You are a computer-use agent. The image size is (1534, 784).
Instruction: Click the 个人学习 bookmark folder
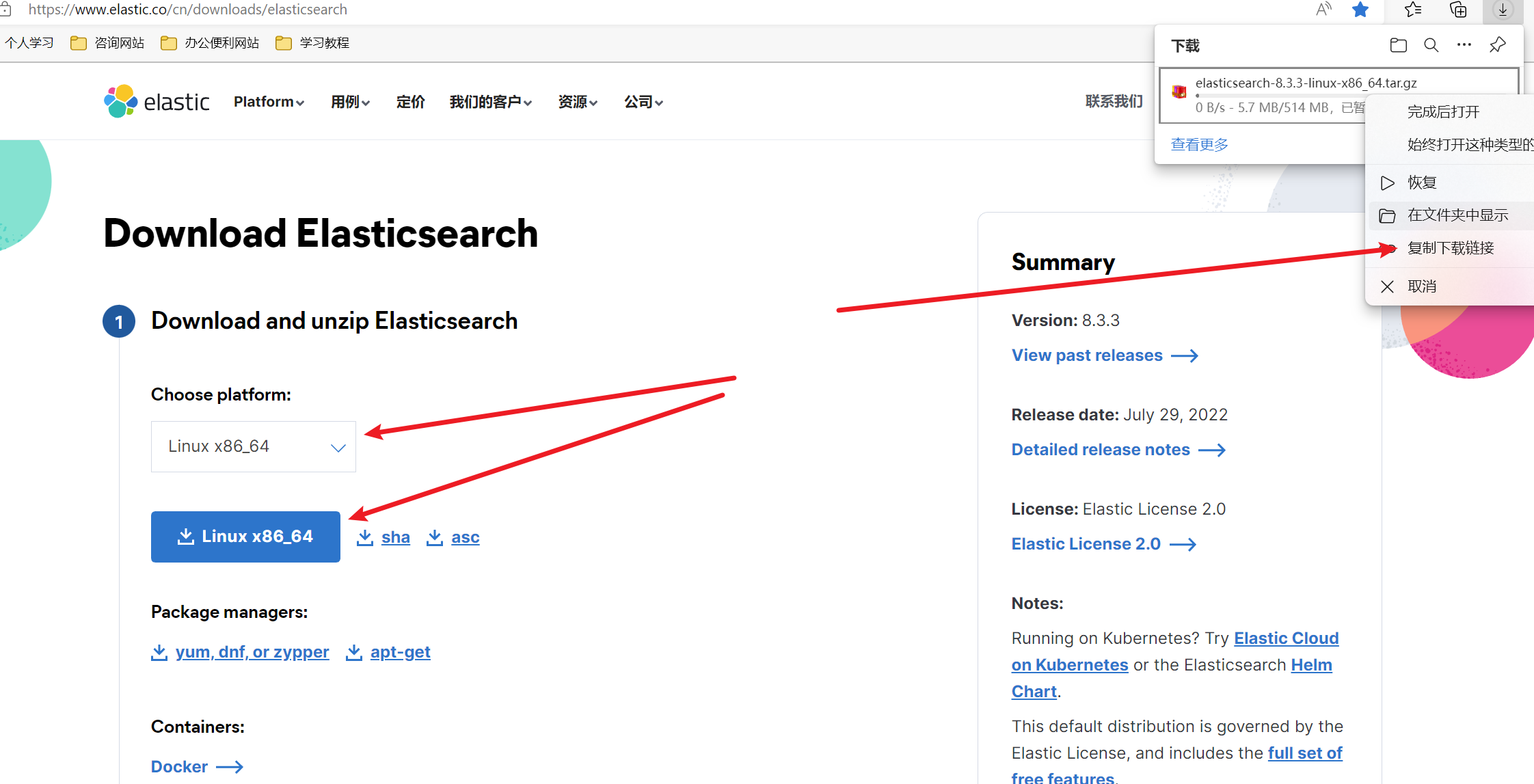28,43
